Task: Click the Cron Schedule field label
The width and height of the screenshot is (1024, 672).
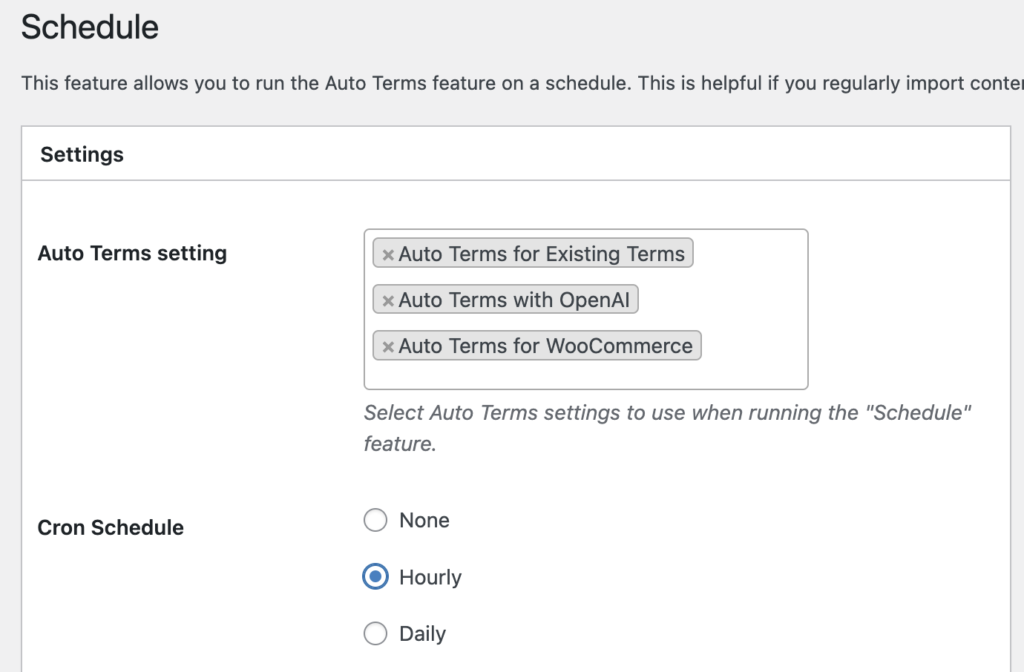Action: pyautogui.click(x=110, y=527)
